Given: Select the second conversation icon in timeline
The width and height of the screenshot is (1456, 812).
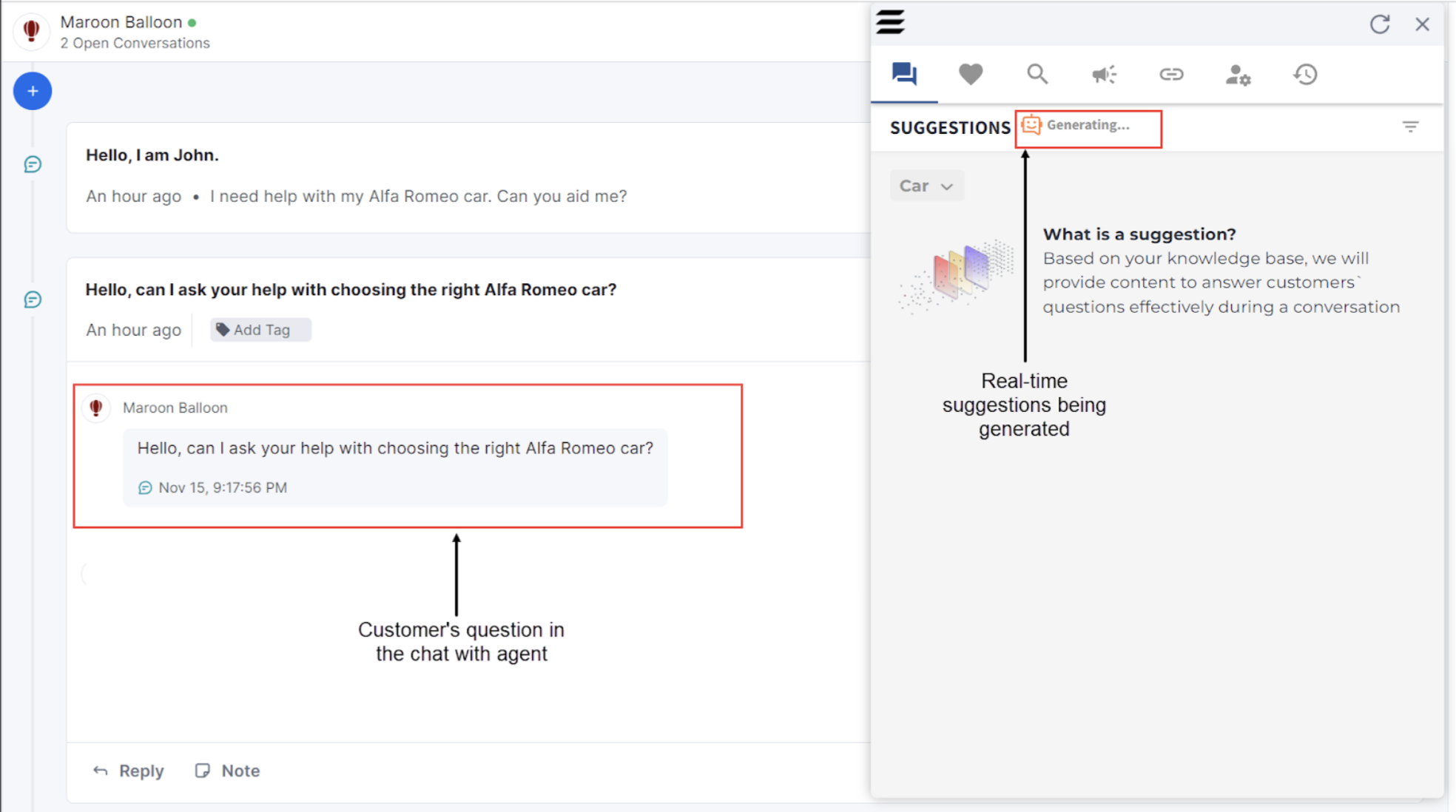Looking at the screenshot, I should [33, 300].
